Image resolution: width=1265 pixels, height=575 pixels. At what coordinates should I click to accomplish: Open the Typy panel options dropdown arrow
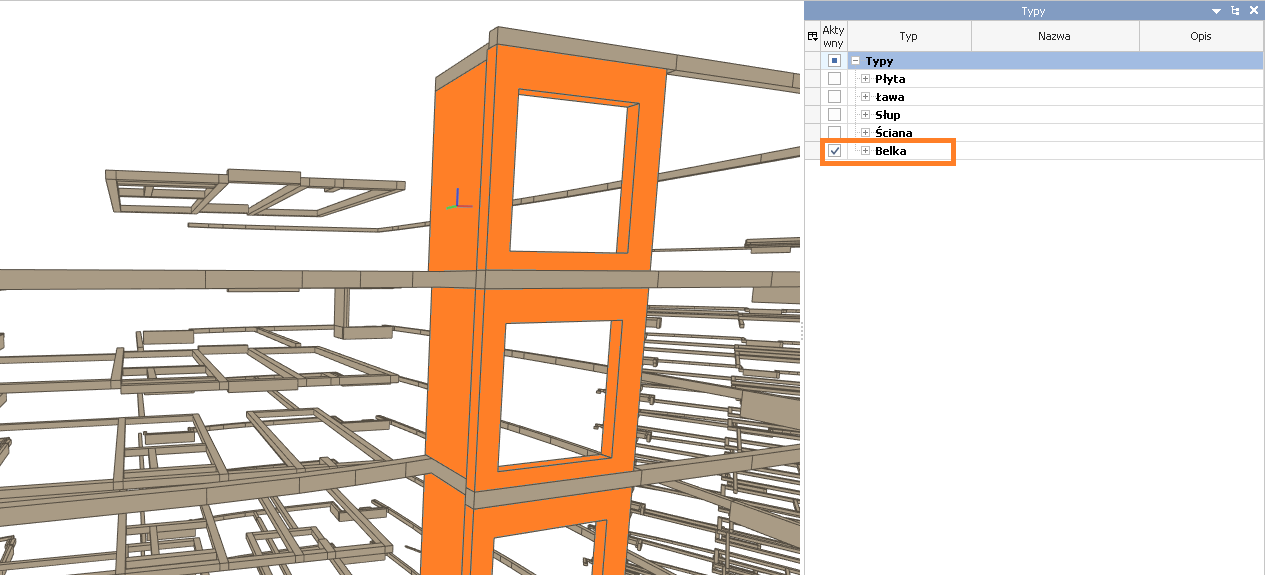1216,10
